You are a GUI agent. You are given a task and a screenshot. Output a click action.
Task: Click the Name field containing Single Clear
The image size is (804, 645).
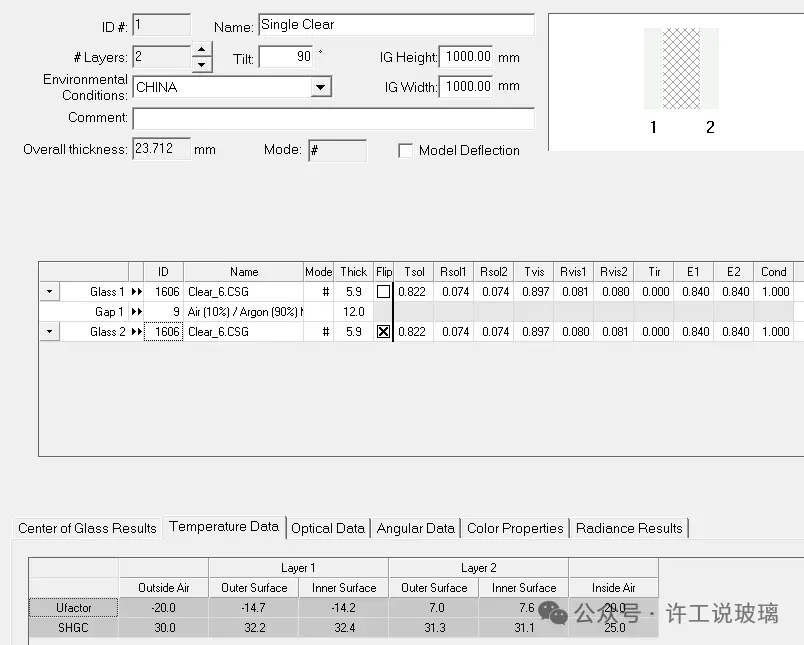click(x=396, y=25)
